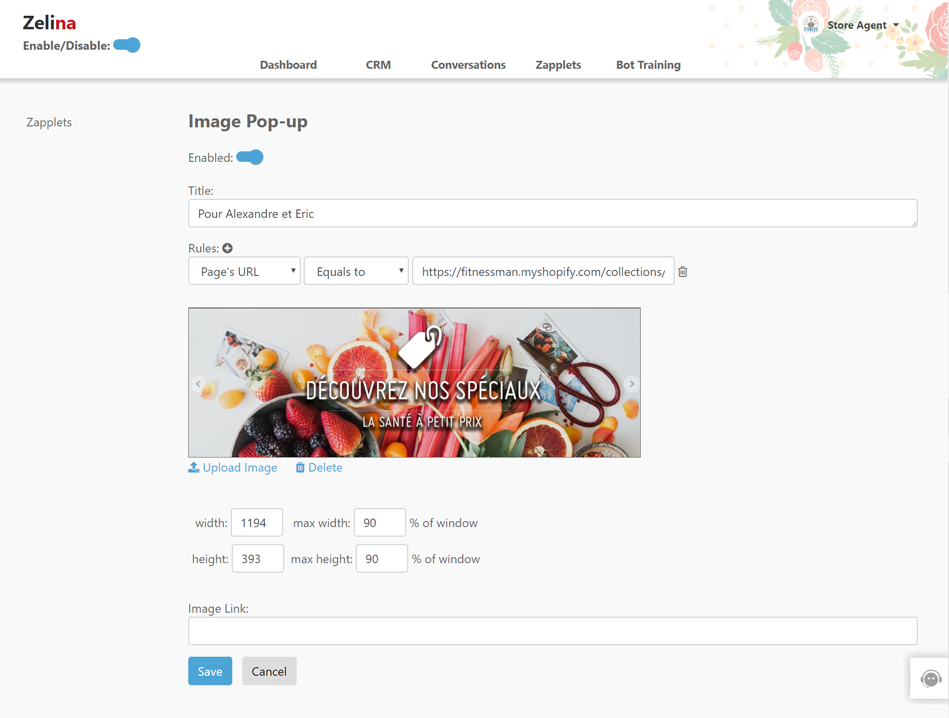The width and height of the screenshot is (949, 718).
Task: Focus the Image Link field
Action: click(553, 631)
